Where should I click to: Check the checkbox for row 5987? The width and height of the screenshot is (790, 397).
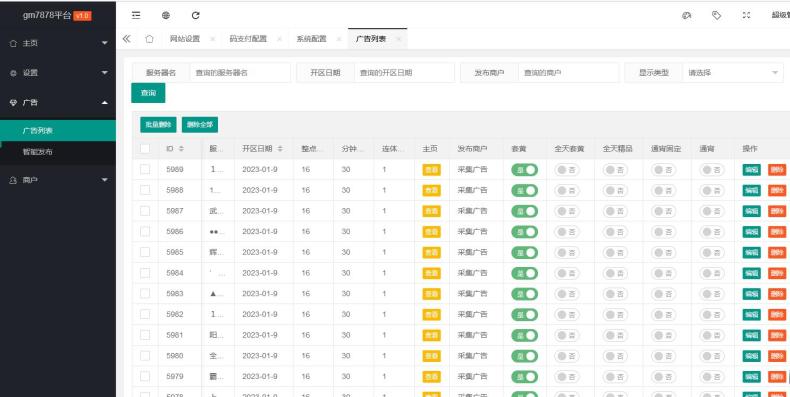pyautogui.click(x=145, y=211)
